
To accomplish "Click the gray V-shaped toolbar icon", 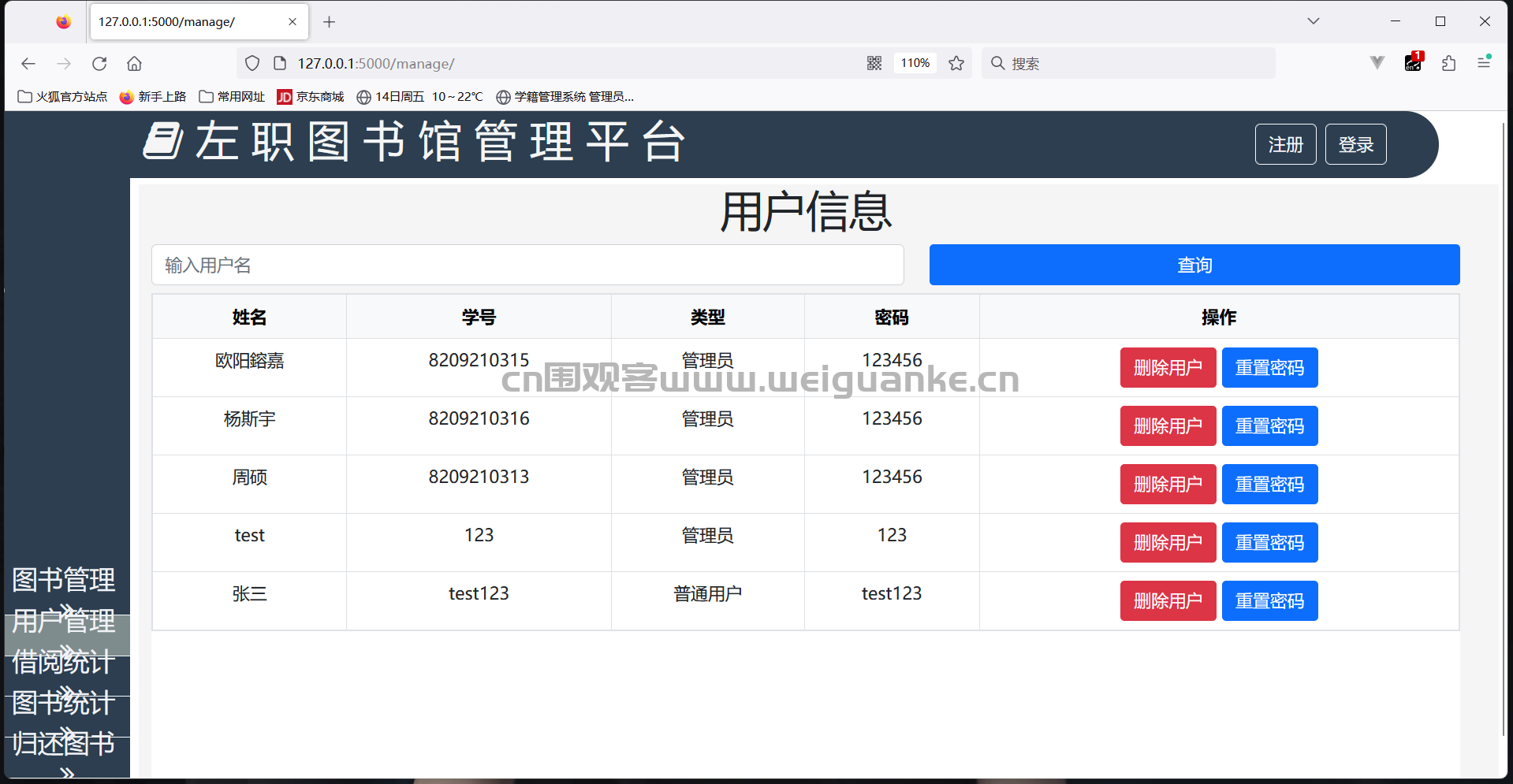I will pyautogui.click(x=1377, y=63).
